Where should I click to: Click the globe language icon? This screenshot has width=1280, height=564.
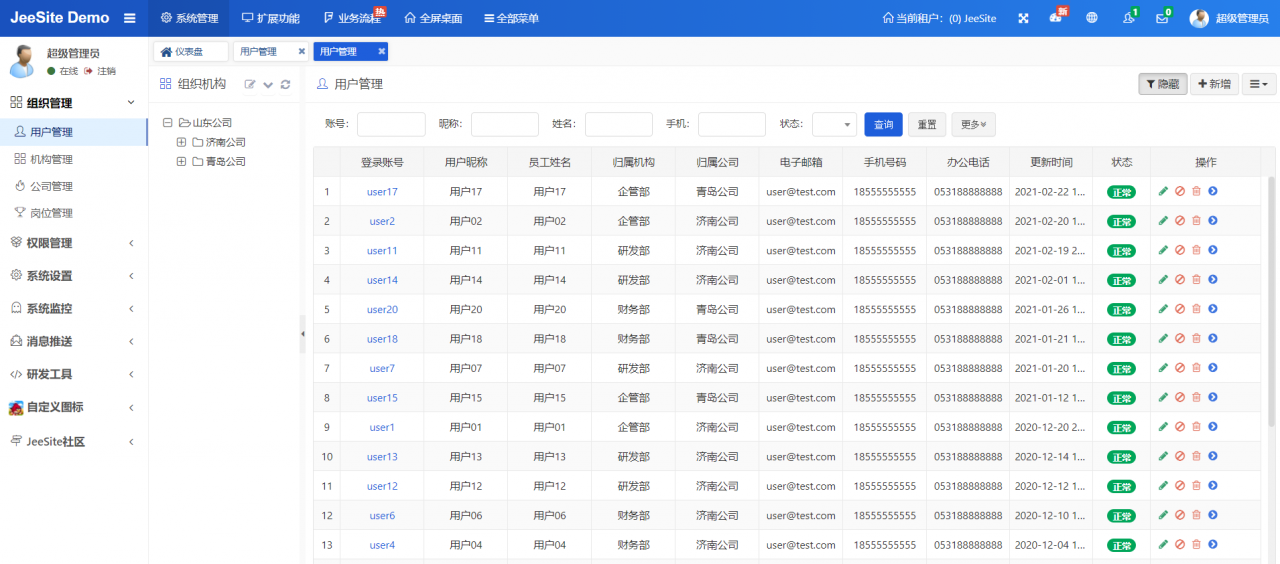[1092, 18]
